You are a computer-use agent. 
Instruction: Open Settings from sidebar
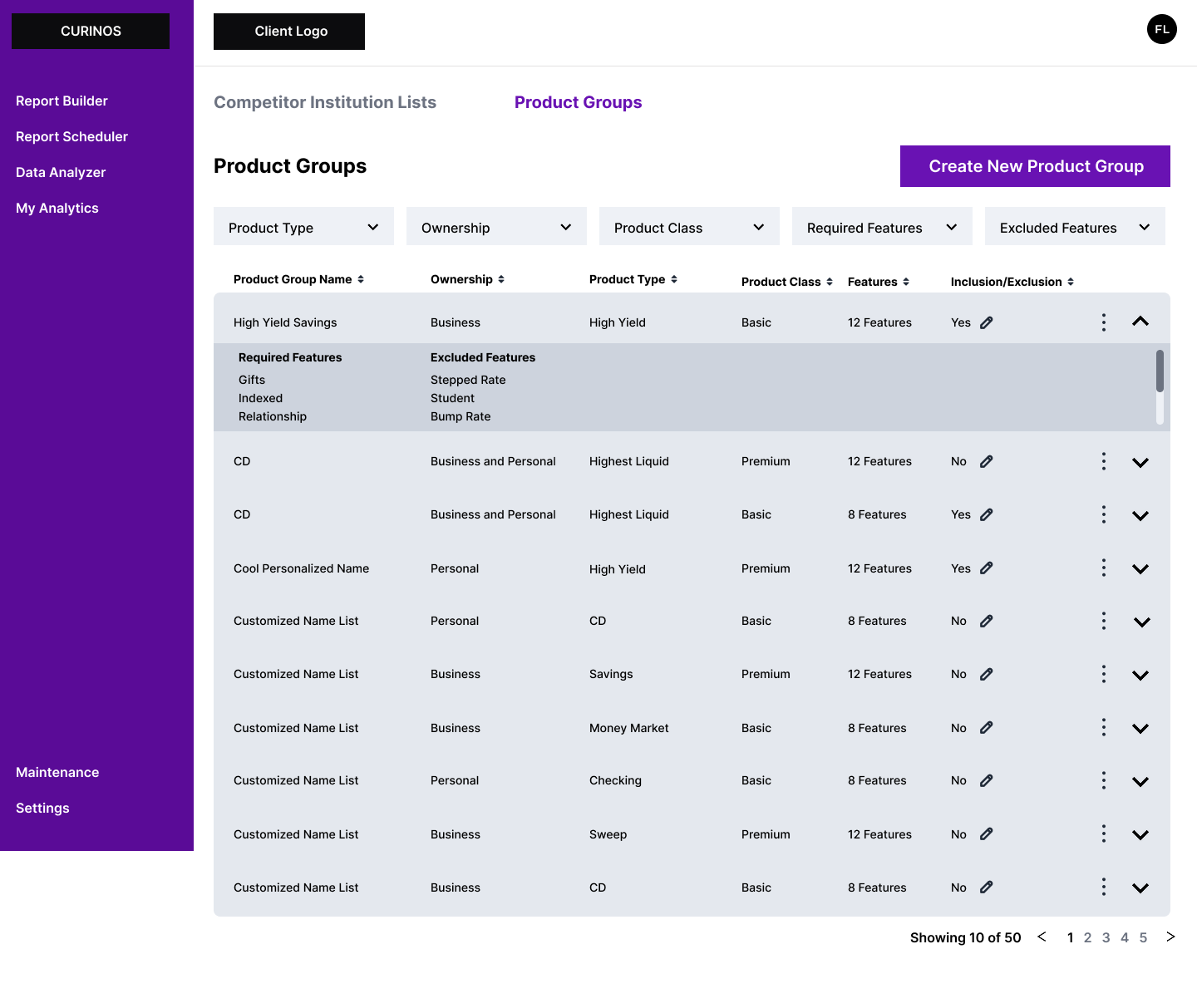(x=42, y=808)
